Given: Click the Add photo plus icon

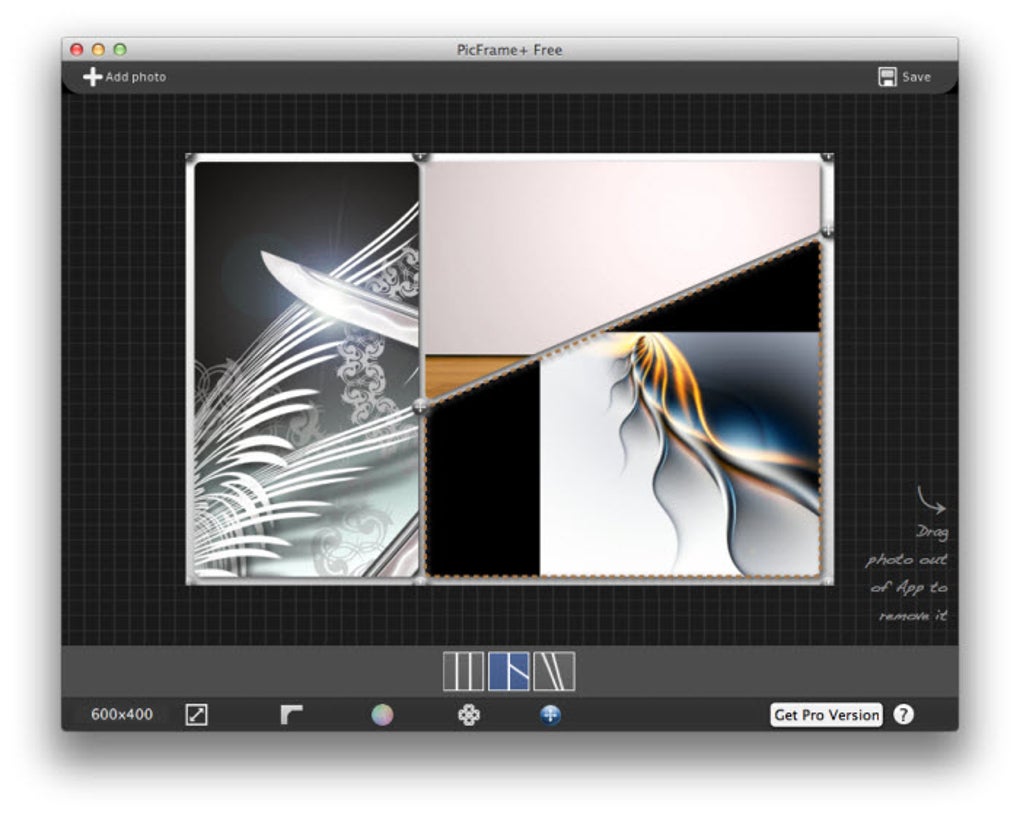Looking at the screenshot, I should (x=92, y=77).
